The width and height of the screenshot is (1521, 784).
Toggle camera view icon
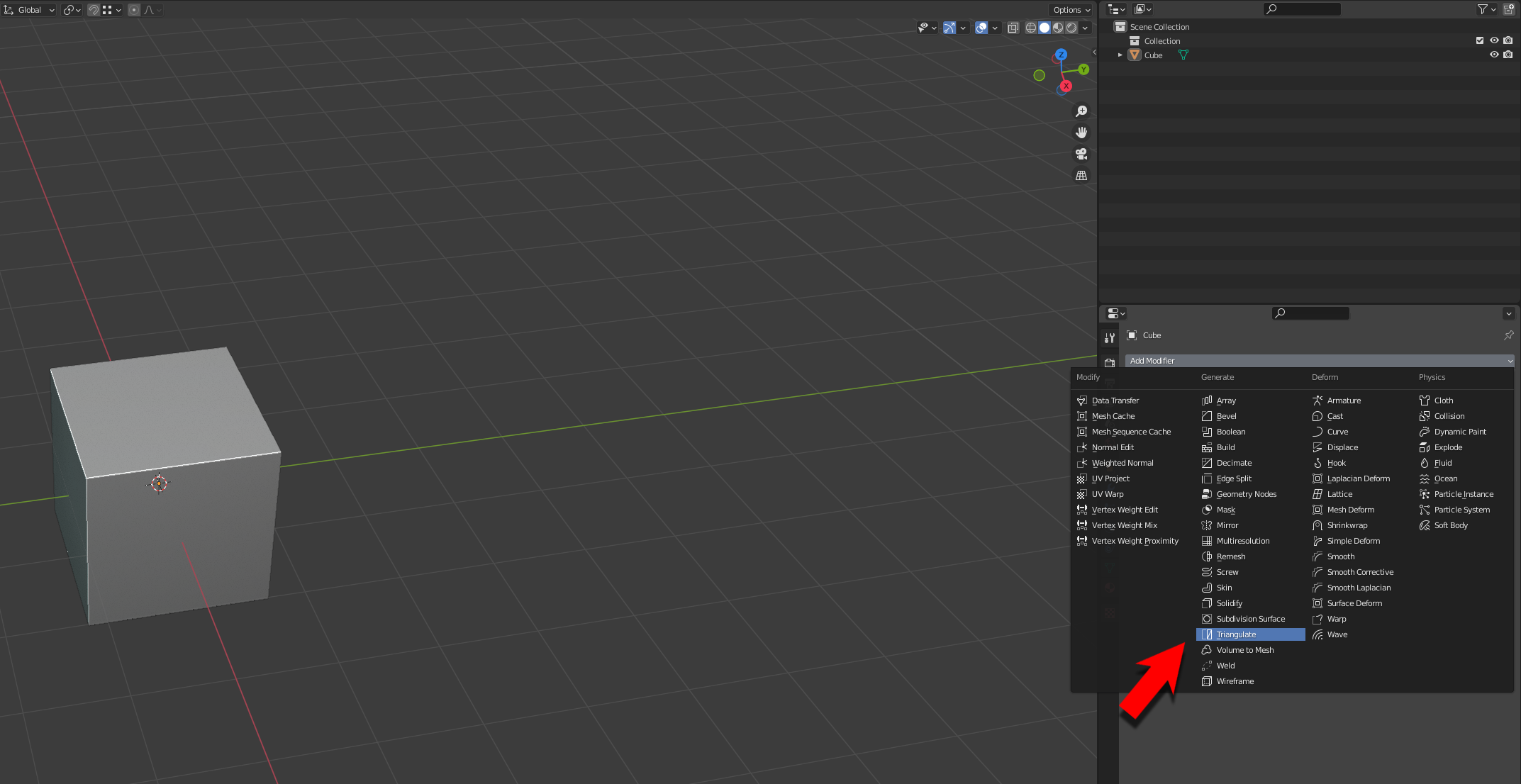(x=1081, y=154)
